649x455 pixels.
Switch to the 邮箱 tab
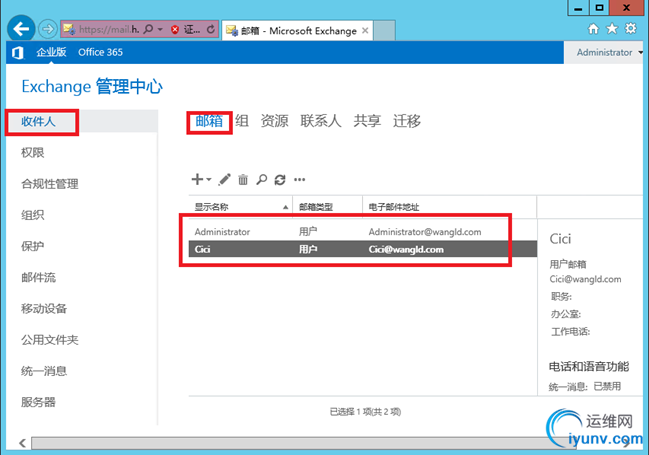(209, 121)
